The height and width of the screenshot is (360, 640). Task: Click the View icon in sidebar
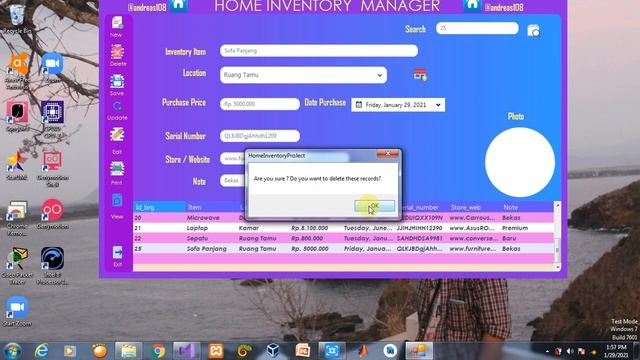(117, 201)
